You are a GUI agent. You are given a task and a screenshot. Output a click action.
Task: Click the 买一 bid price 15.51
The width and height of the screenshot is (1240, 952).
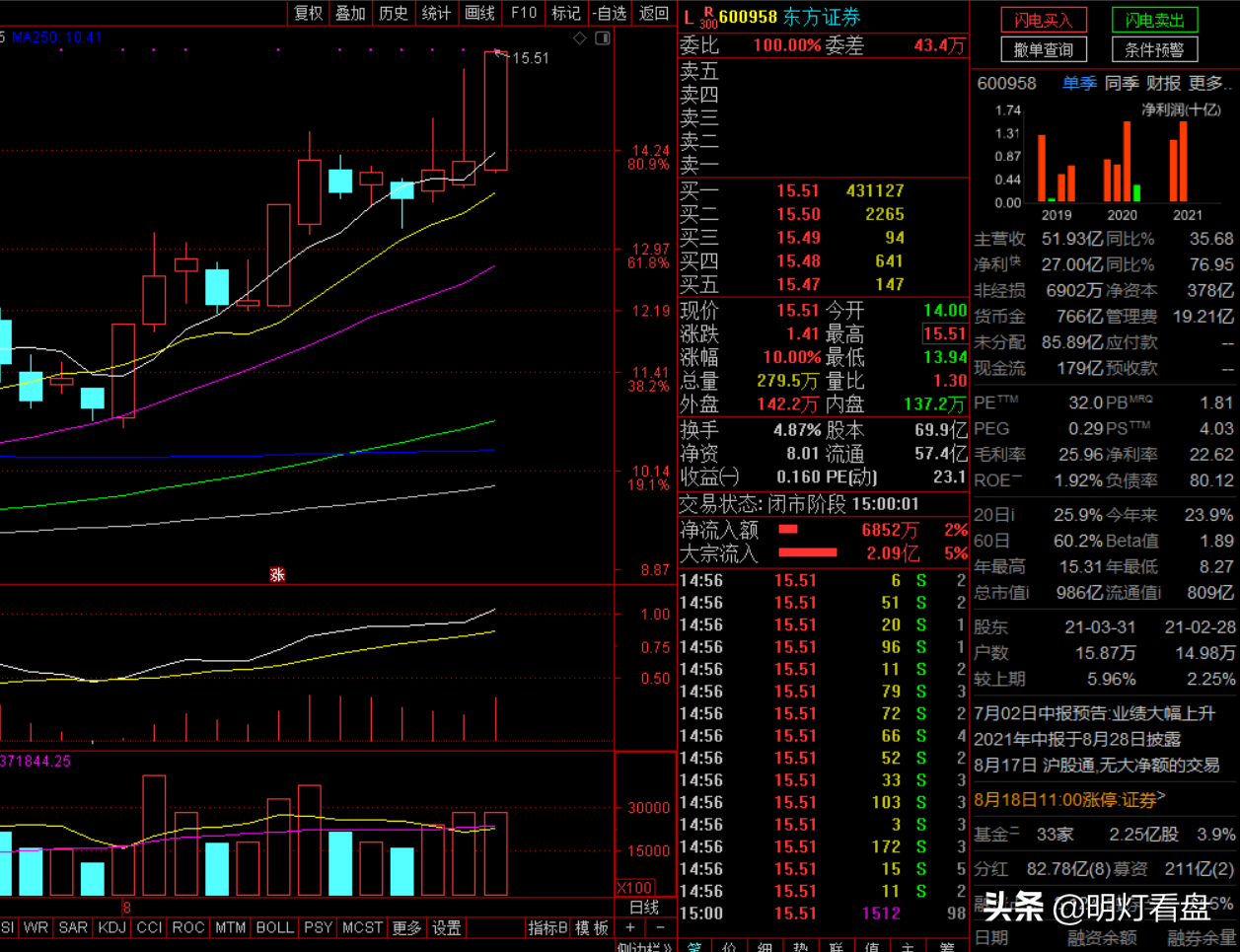pyautogui.click(x=798, y=190)
